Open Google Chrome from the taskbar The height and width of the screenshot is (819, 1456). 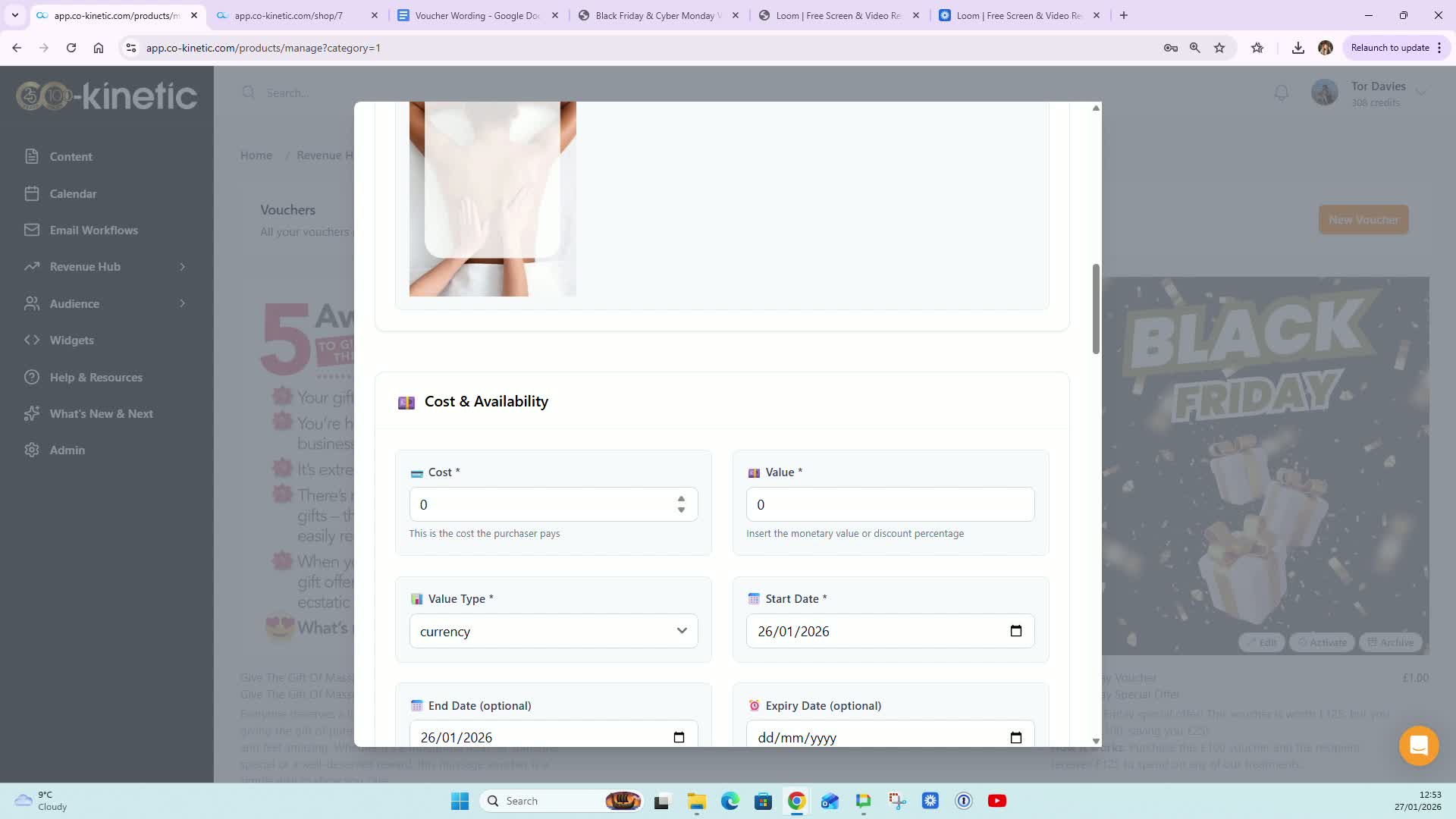(x=796, y=801)
